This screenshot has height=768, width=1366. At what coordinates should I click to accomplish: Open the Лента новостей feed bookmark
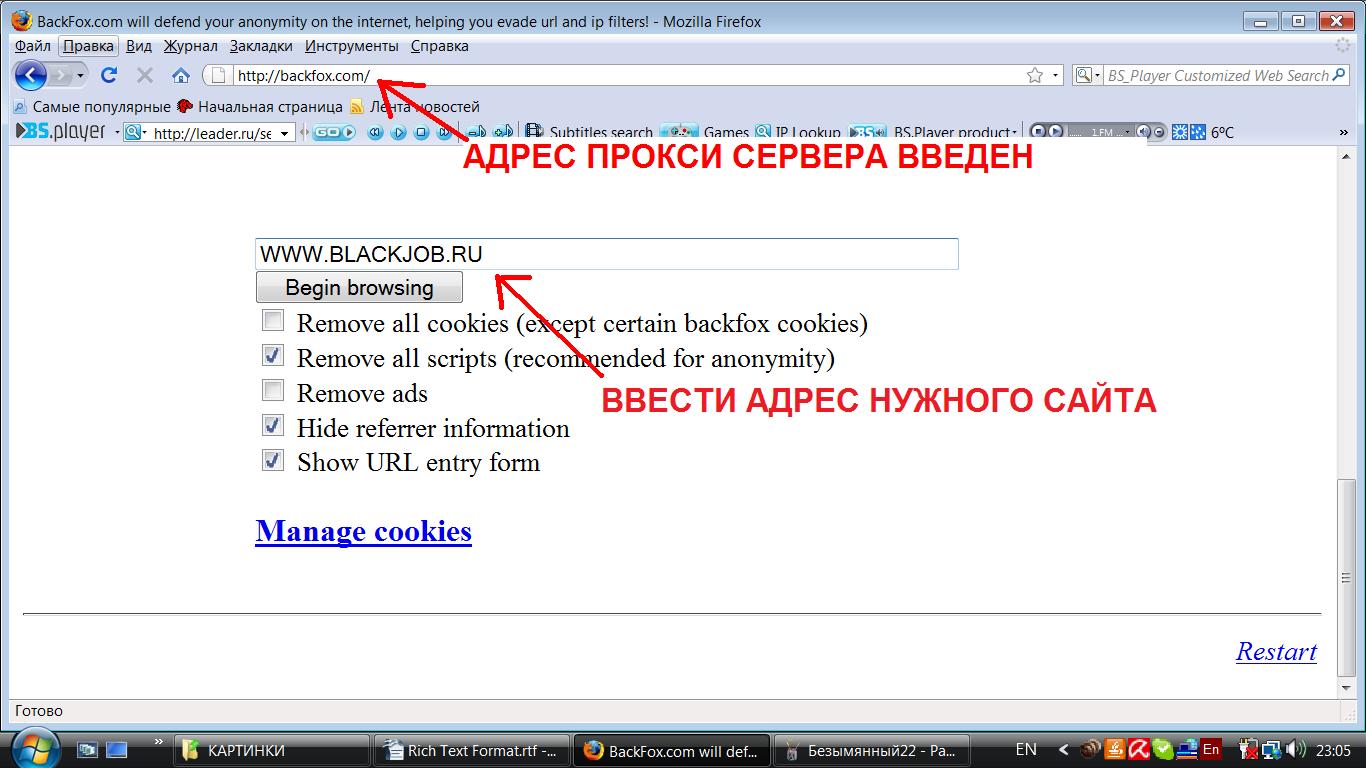click(x=415, y=106)
